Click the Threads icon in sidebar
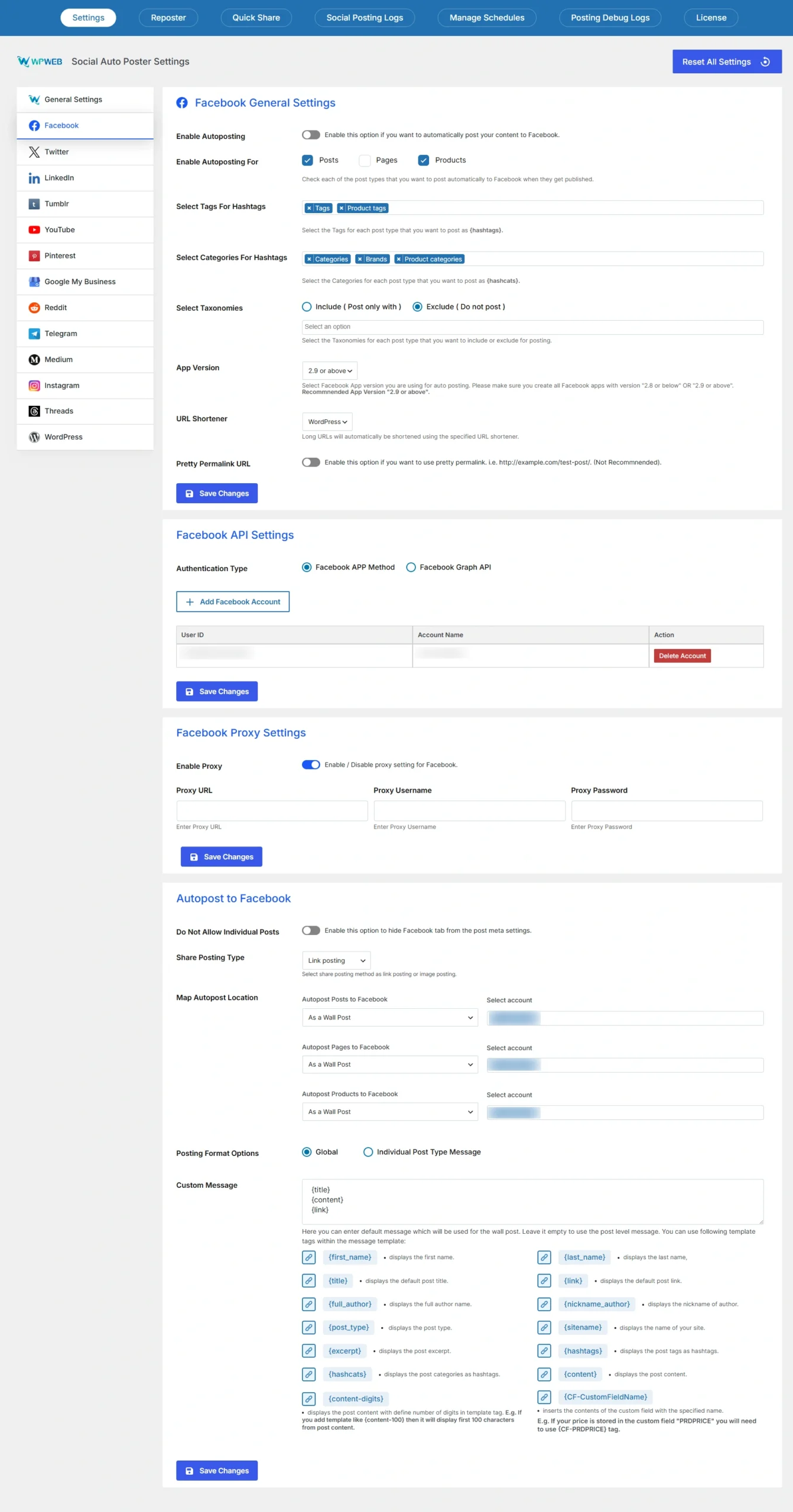 tap(34, 411)
